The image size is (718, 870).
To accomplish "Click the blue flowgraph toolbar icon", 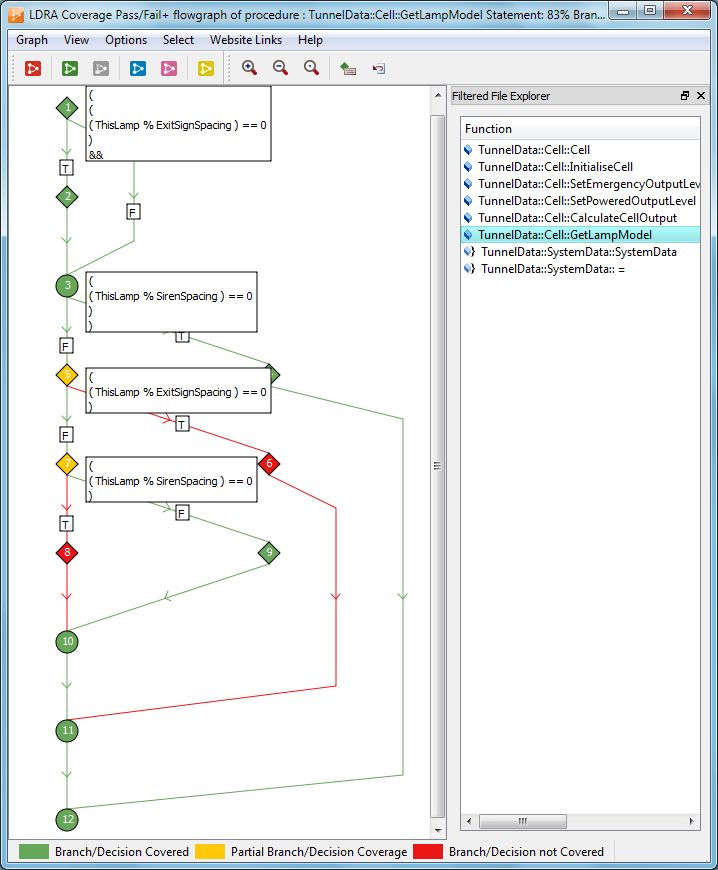I will [138, 68].
